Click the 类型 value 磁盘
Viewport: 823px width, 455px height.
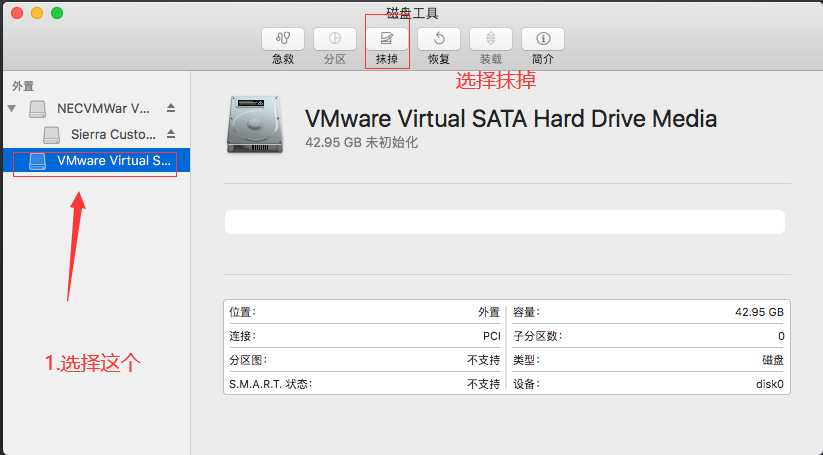(773, 361)
